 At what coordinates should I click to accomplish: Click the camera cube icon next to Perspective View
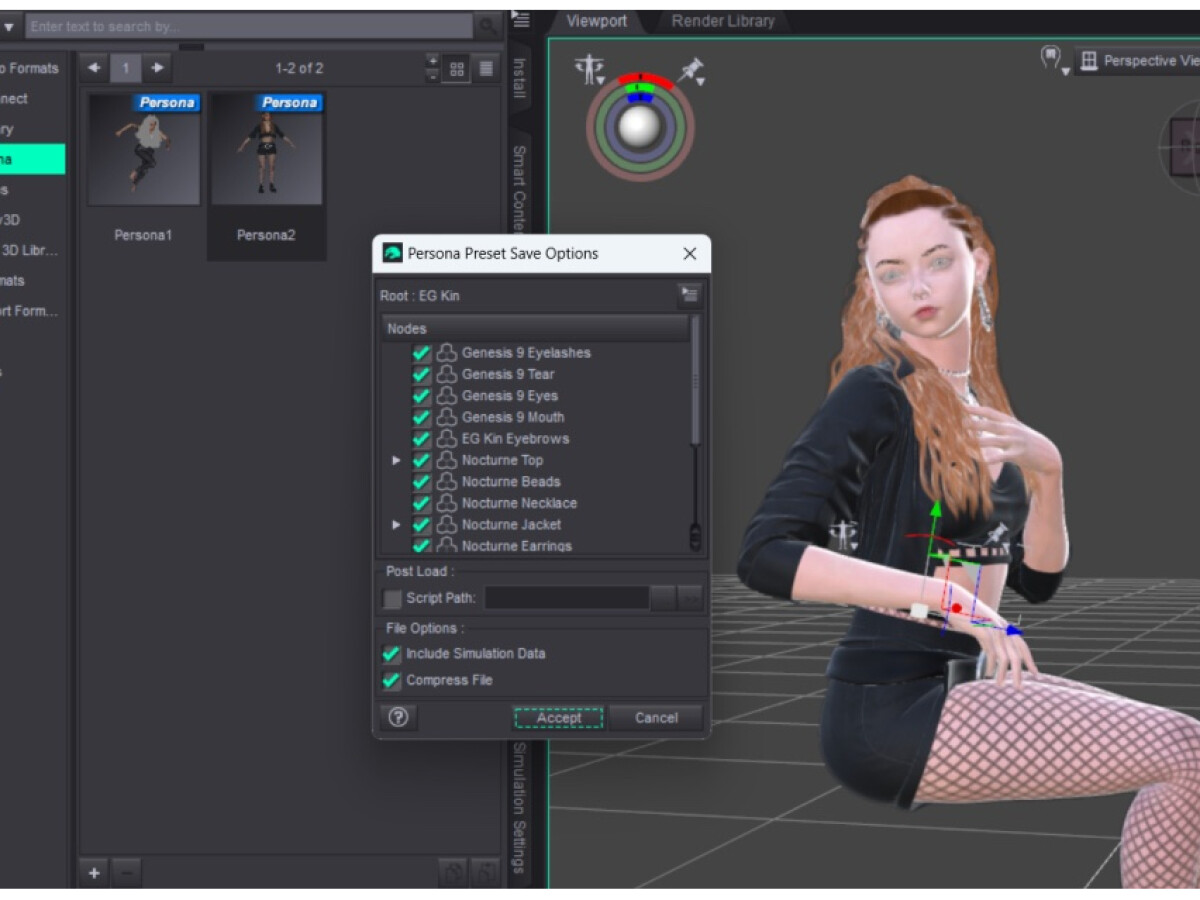[1088, 60]
